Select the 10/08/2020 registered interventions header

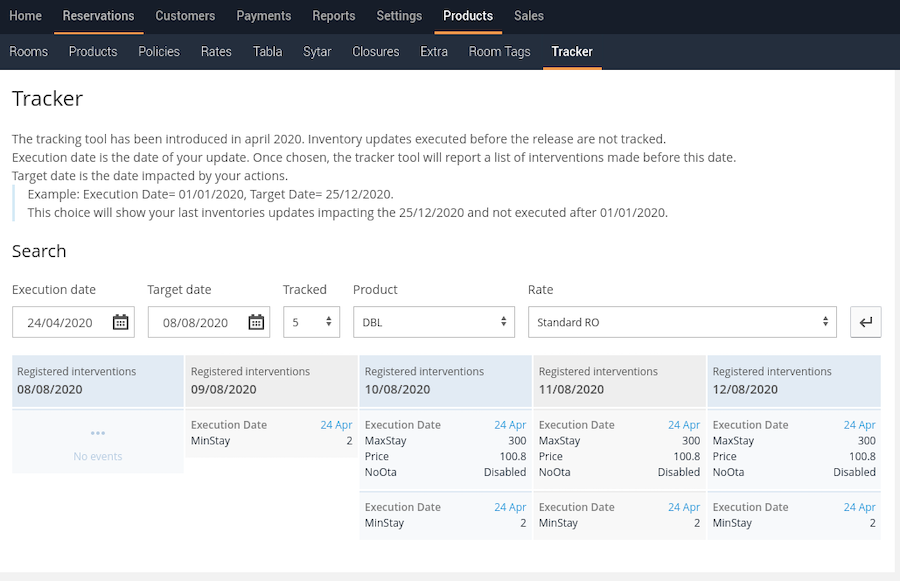coord(445,381)
